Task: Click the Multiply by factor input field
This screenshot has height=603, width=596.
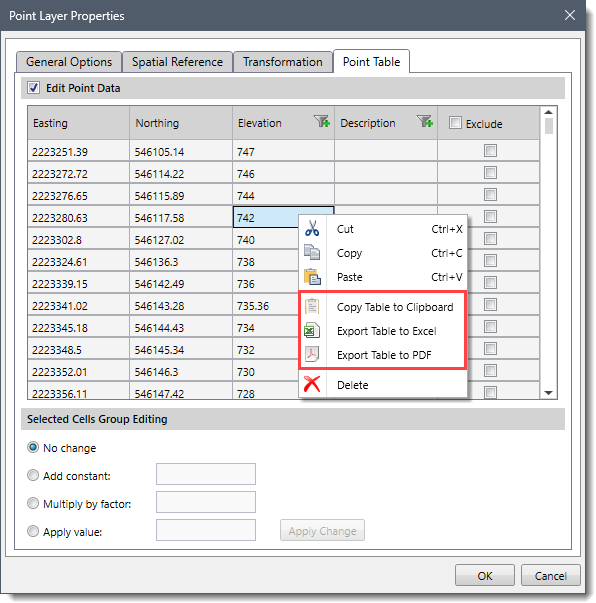Action: (206, 502)
